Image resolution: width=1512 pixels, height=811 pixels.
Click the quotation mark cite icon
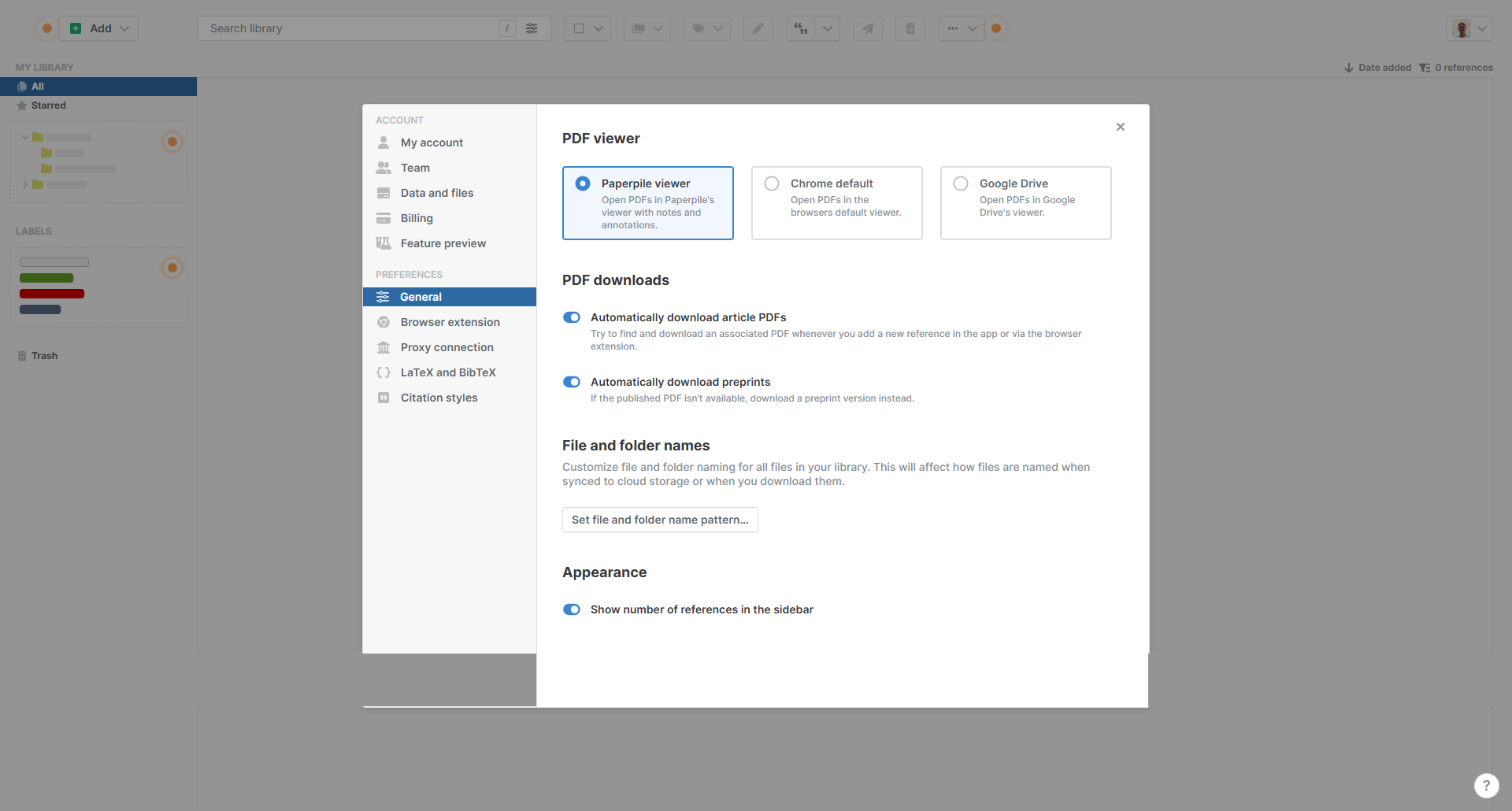pos(801,28)
